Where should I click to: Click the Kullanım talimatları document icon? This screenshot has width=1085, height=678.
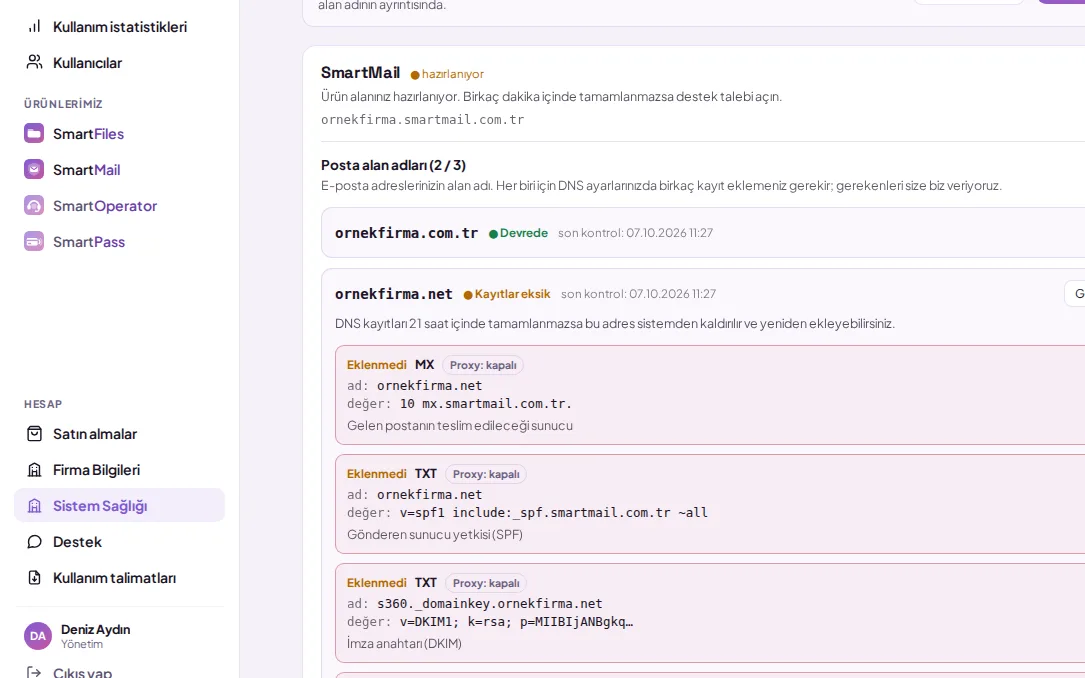click(34, 577)
